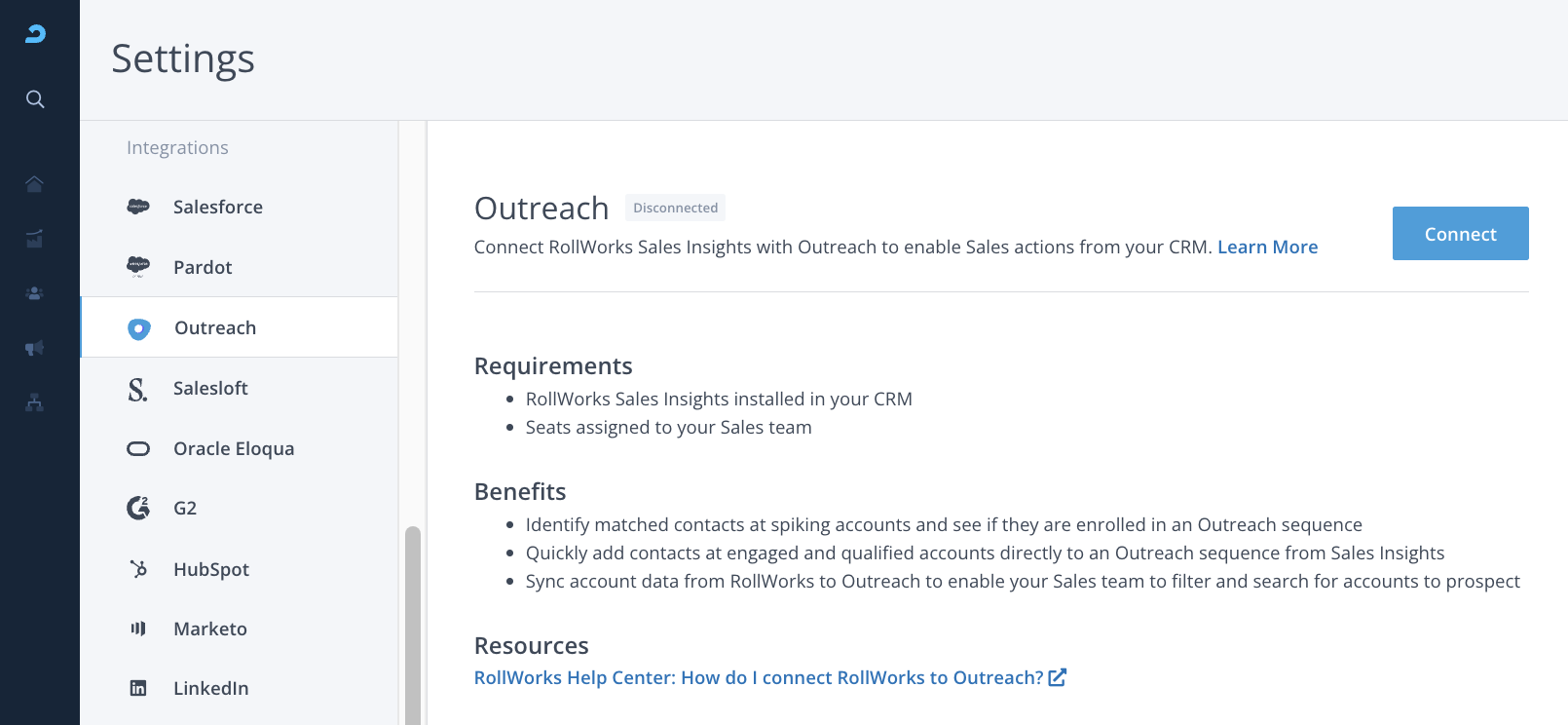
Task: Go to the Home icon in sidebar
Action: click(35, 184)
